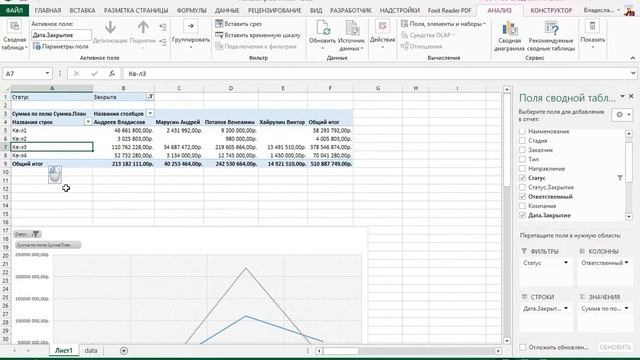The image size is (640, 360).
Task: Click the formula bar cancel X icon
Action: tap(76, 73)
